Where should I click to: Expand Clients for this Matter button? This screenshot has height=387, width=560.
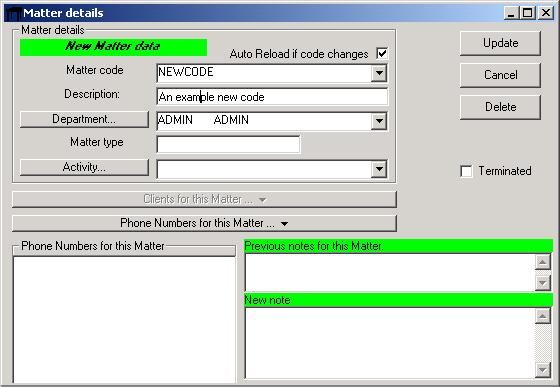[204, 199]
